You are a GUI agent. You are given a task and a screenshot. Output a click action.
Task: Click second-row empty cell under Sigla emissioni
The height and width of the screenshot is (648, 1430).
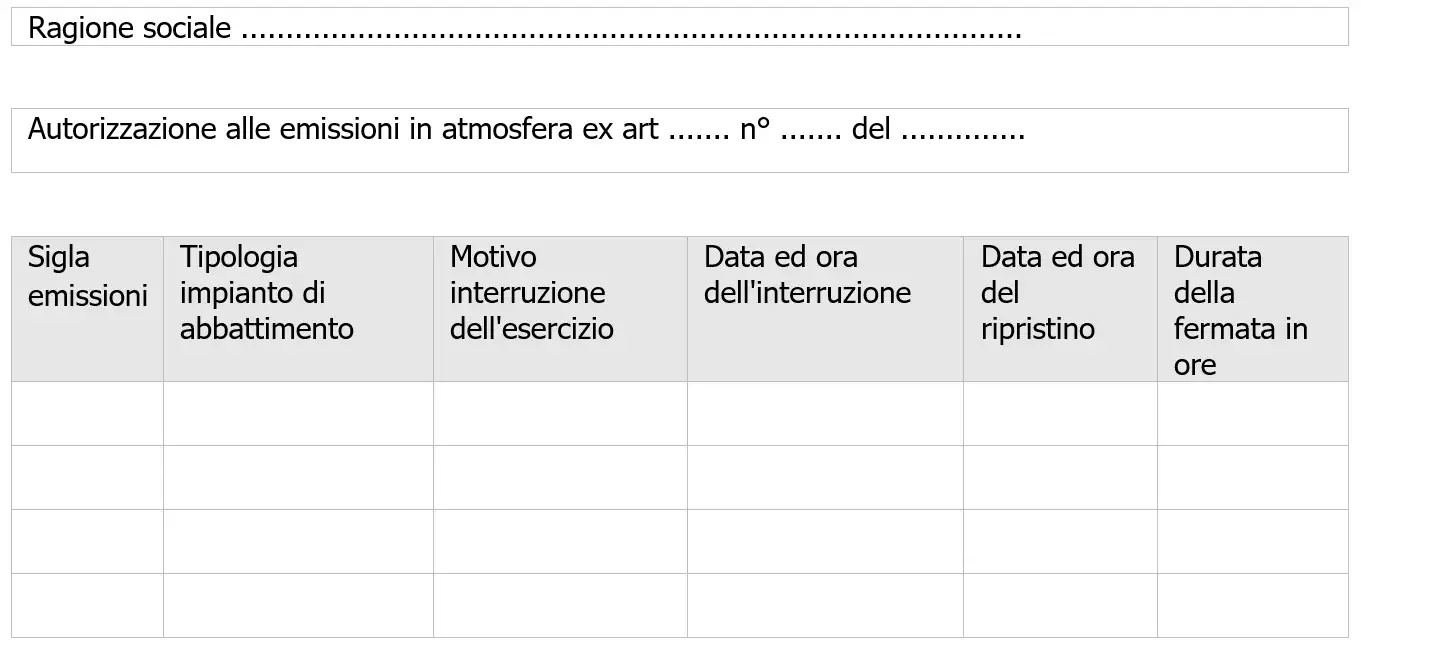87,478
